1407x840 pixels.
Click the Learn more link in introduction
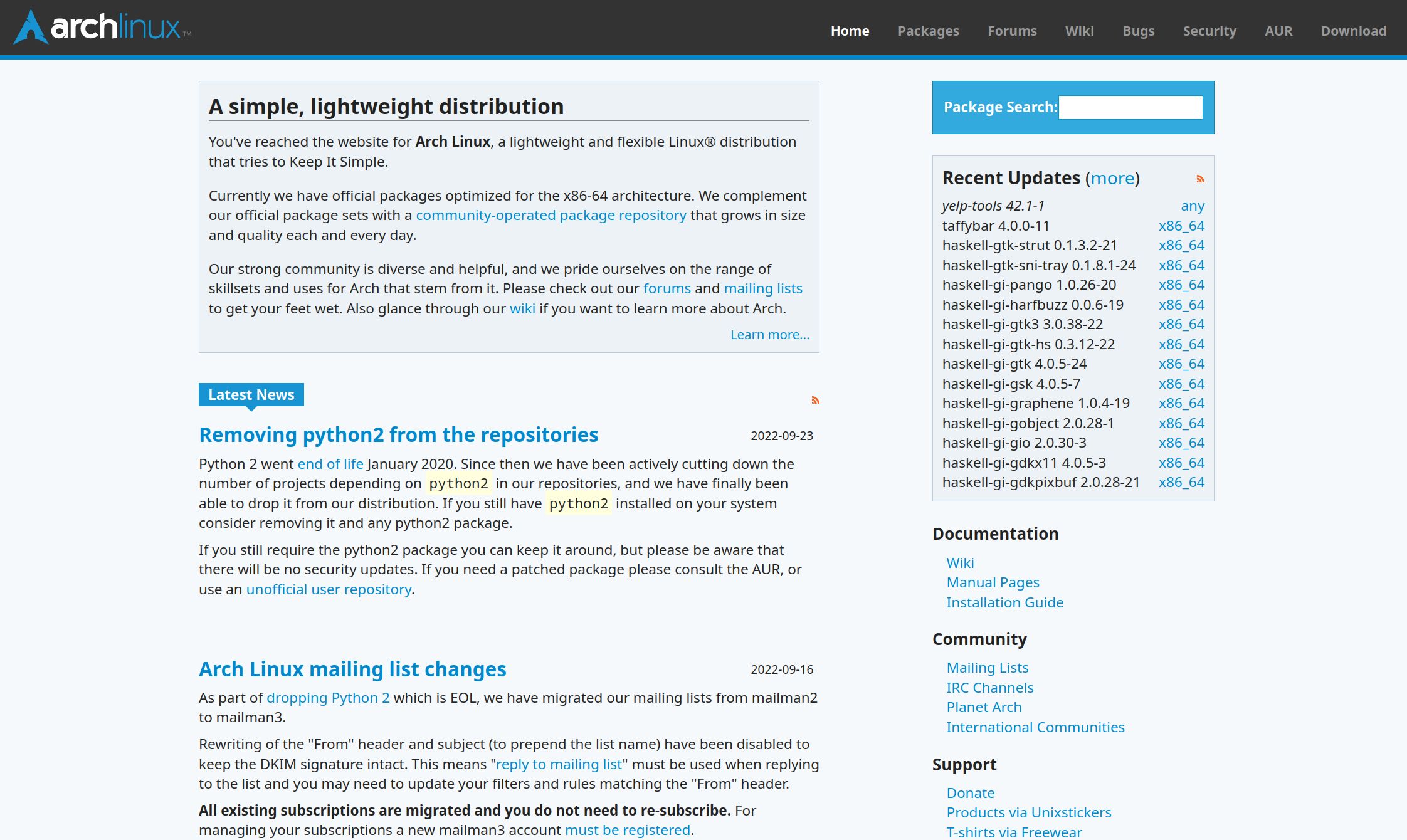point(769,334)
